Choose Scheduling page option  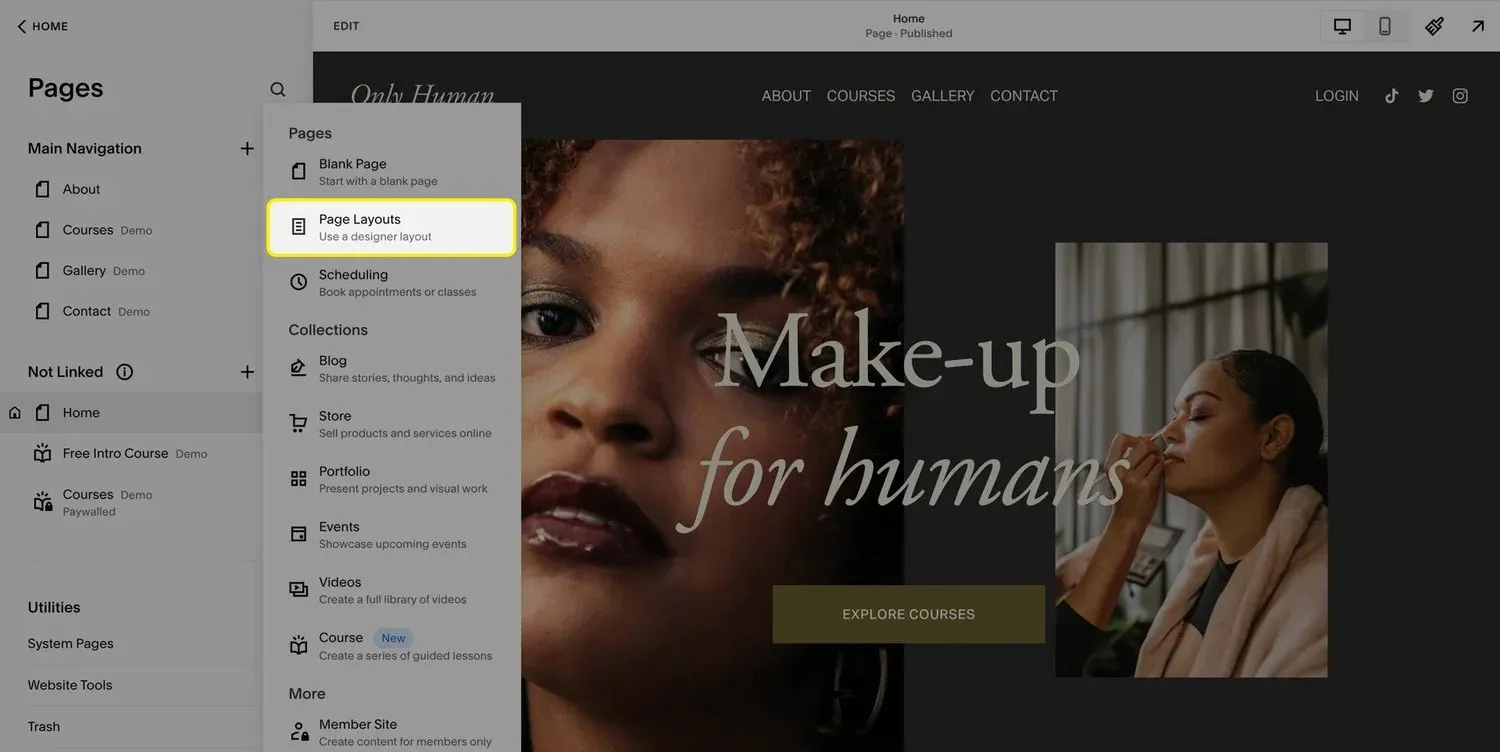tap(392, 282)
